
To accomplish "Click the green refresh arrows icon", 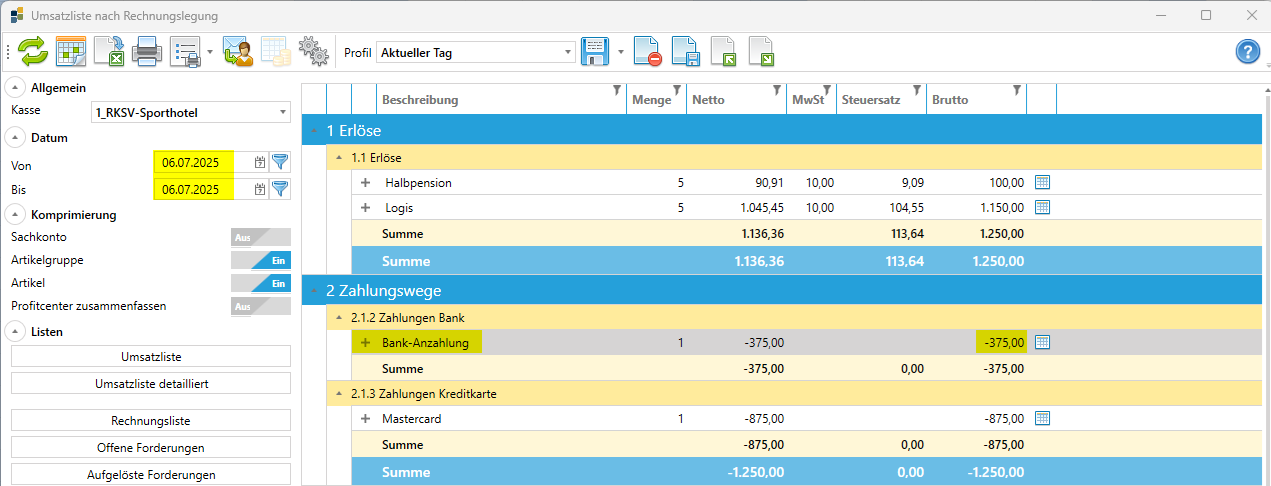I will (x=33, y=52).
